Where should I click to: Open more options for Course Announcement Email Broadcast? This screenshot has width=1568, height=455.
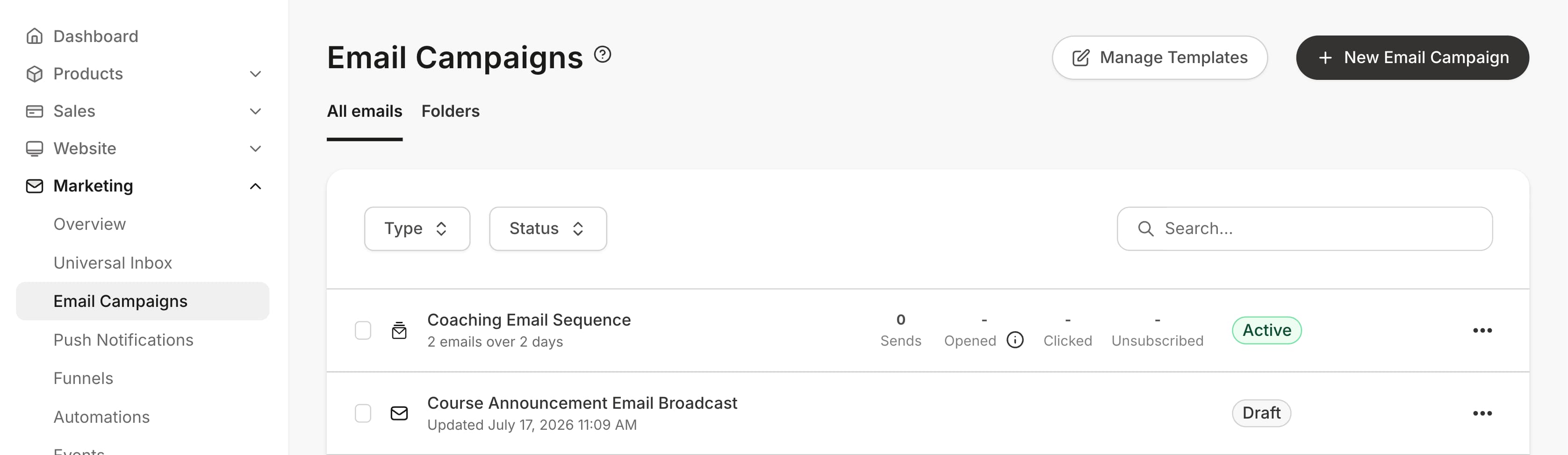[x=1482, y=413]
